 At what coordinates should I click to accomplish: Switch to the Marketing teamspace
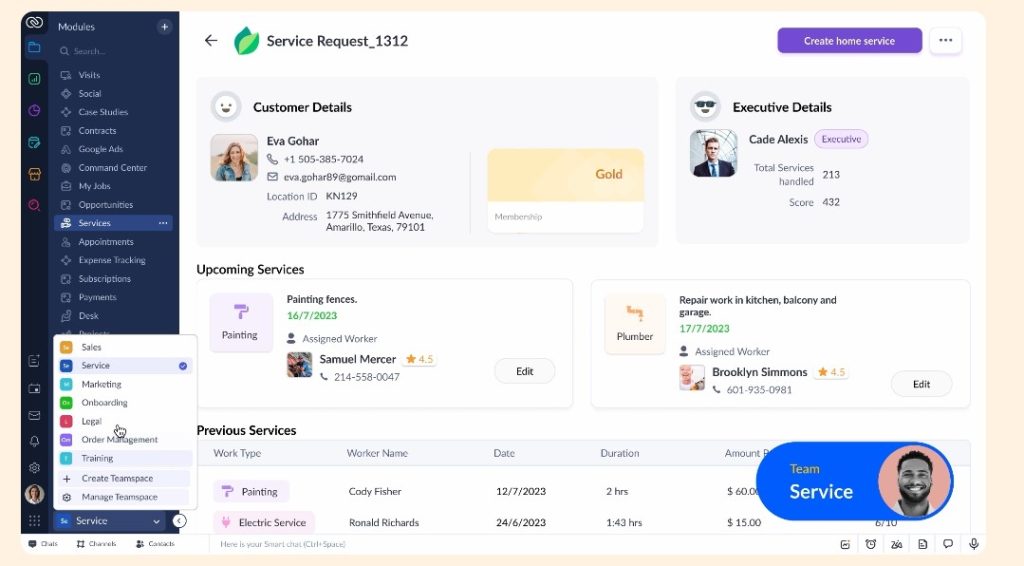tap(124, 385)
